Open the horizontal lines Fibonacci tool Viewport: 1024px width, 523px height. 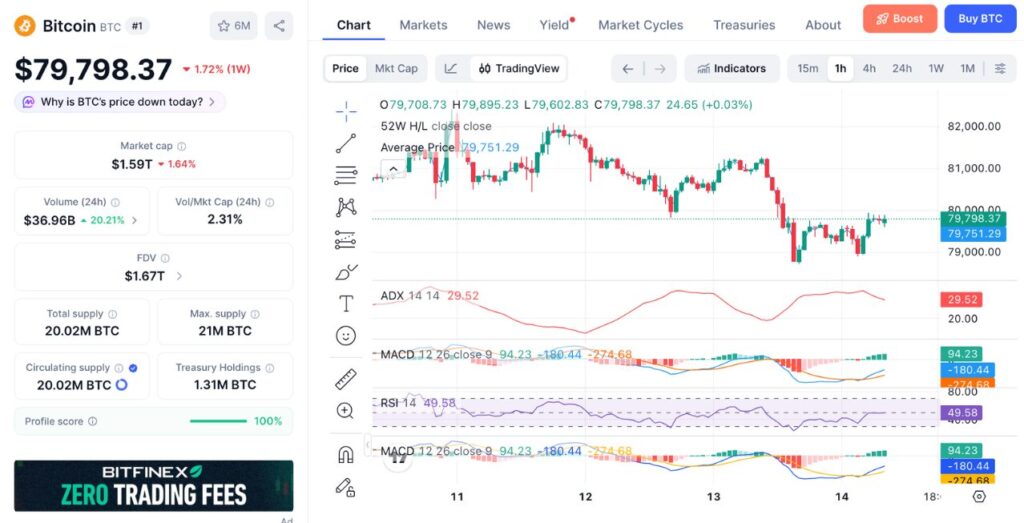click(346, 175)
